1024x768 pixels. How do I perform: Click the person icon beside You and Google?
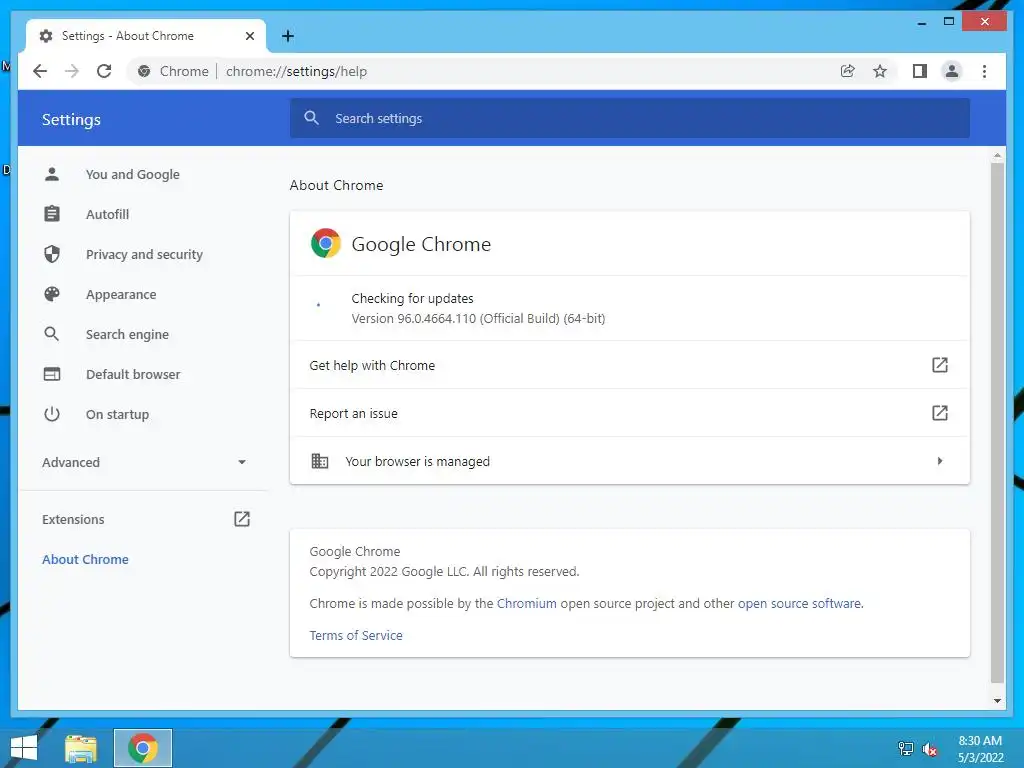(52, 174)
